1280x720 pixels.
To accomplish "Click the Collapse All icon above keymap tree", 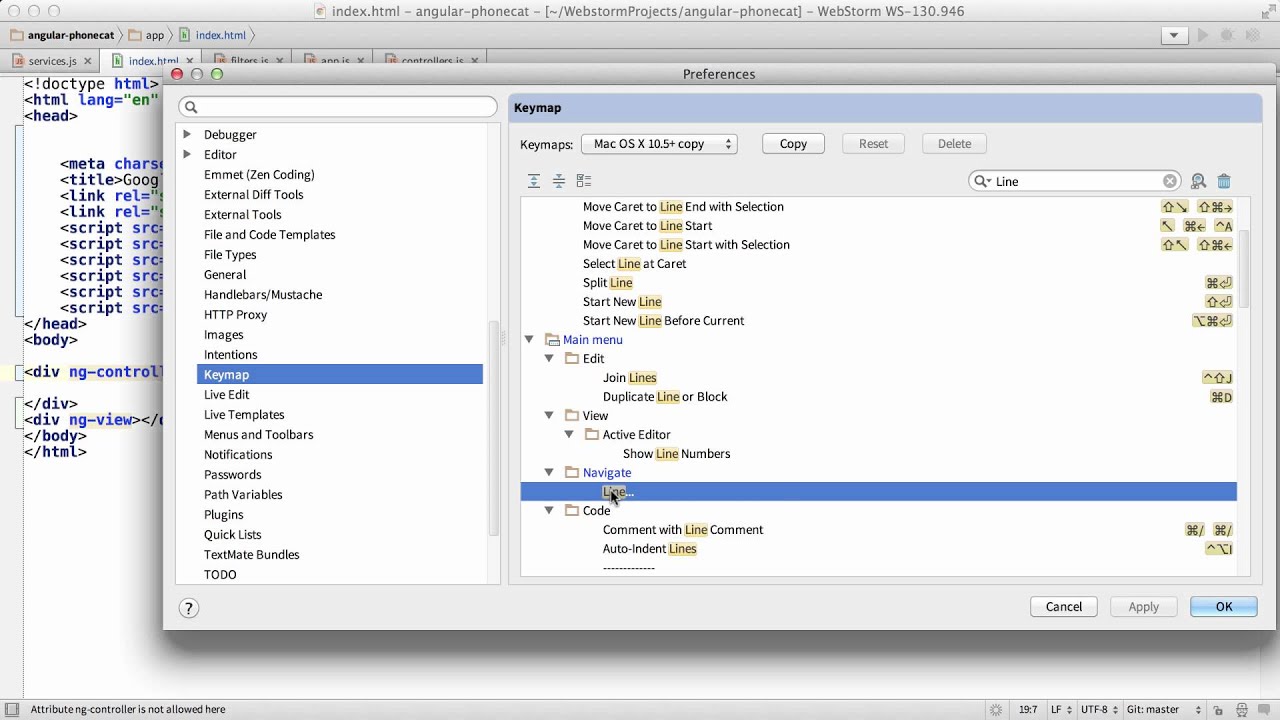I will point(559,181).
